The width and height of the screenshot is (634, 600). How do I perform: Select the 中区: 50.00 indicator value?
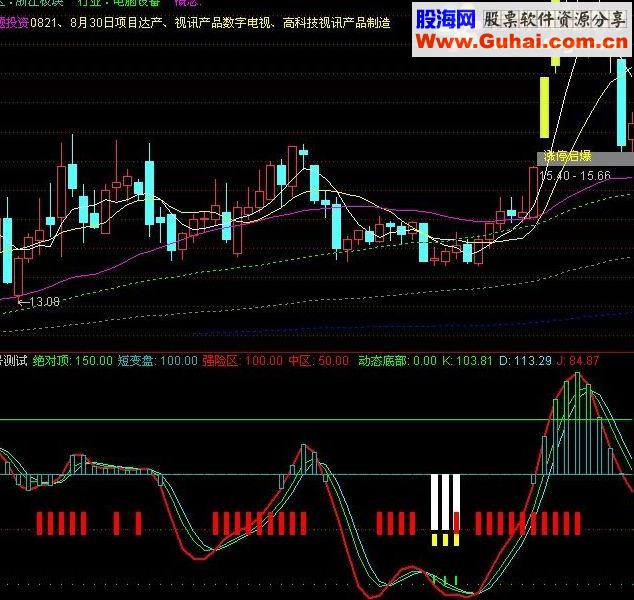tap(319, 361)
